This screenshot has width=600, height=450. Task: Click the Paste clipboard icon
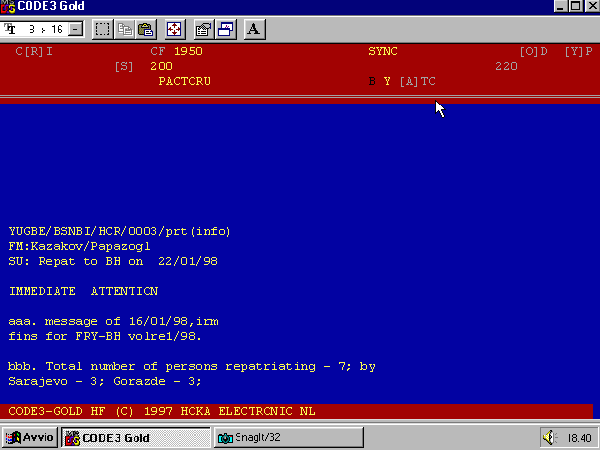pyautogui.click(x=146, y=29)
